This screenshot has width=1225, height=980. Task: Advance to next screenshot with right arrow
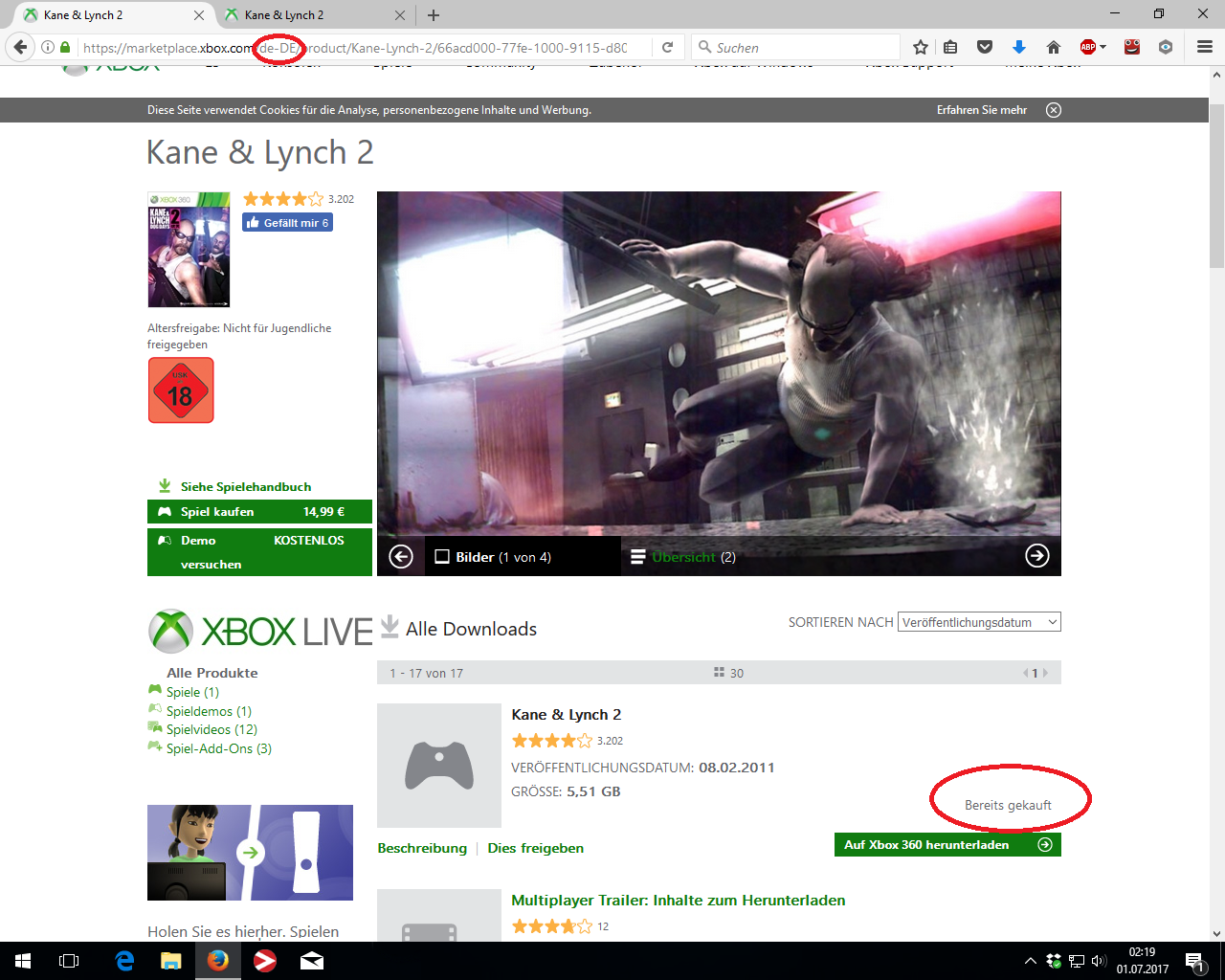1037,556
